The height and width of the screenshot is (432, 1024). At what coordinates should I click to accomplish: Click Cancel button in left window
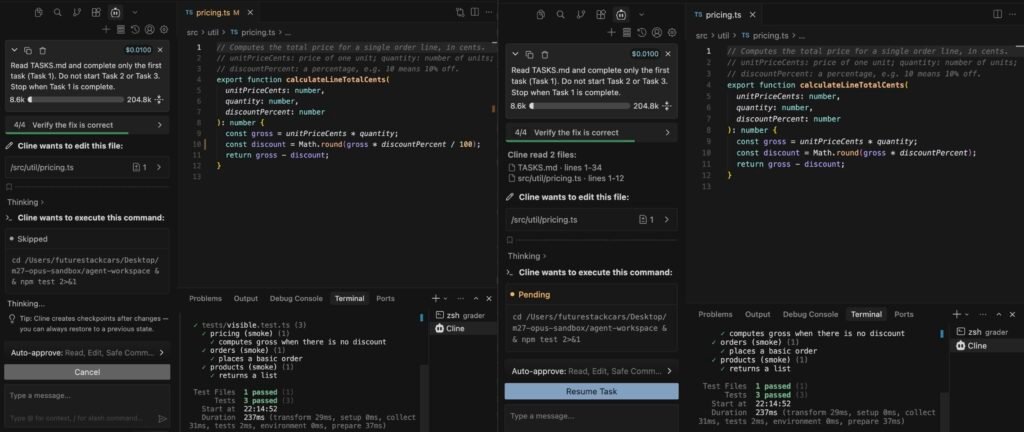click(87, 372)
